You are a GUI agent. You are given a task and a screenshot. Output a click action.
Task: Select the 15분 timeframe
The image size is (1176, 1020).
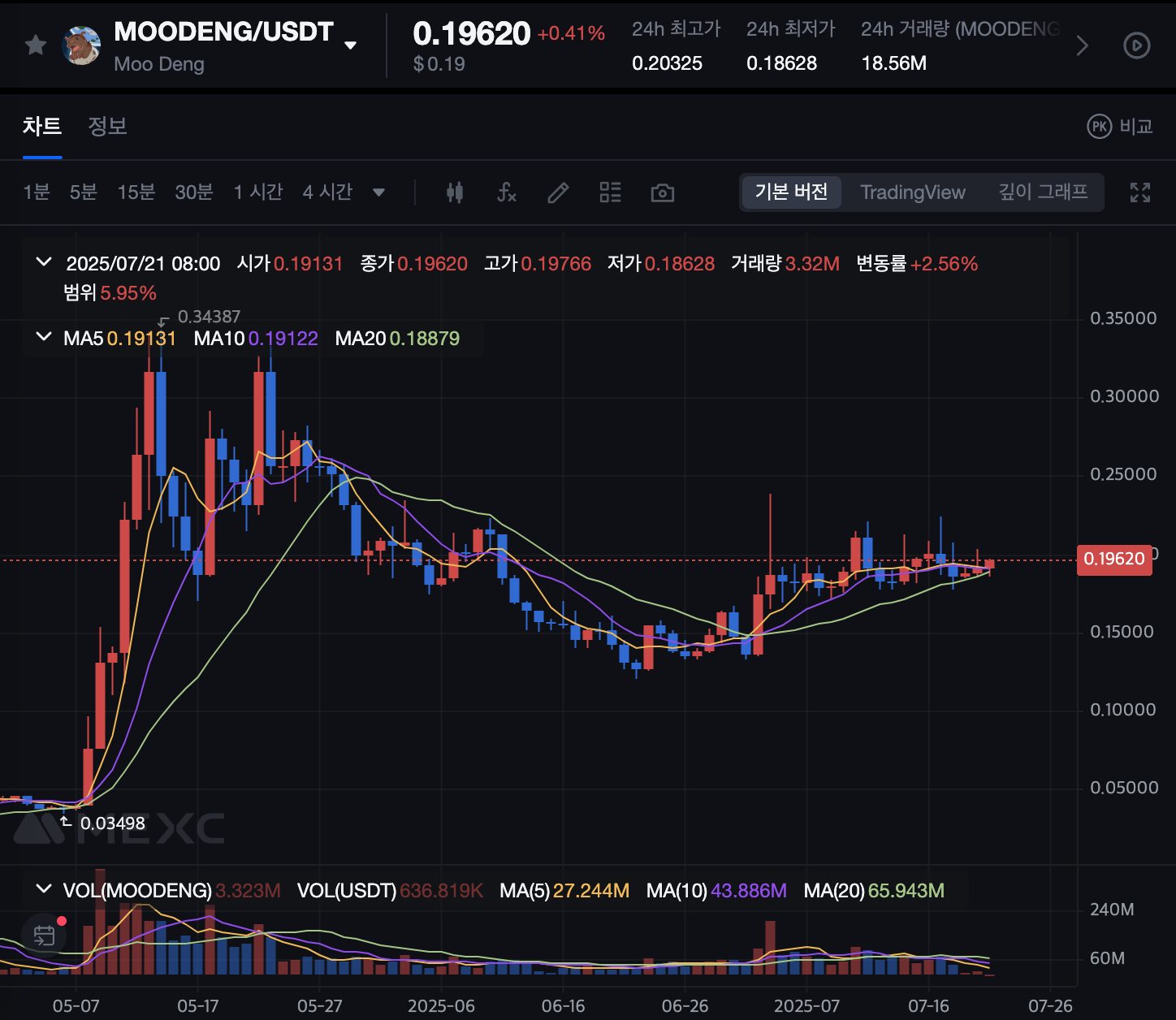(x=136, y=192)
